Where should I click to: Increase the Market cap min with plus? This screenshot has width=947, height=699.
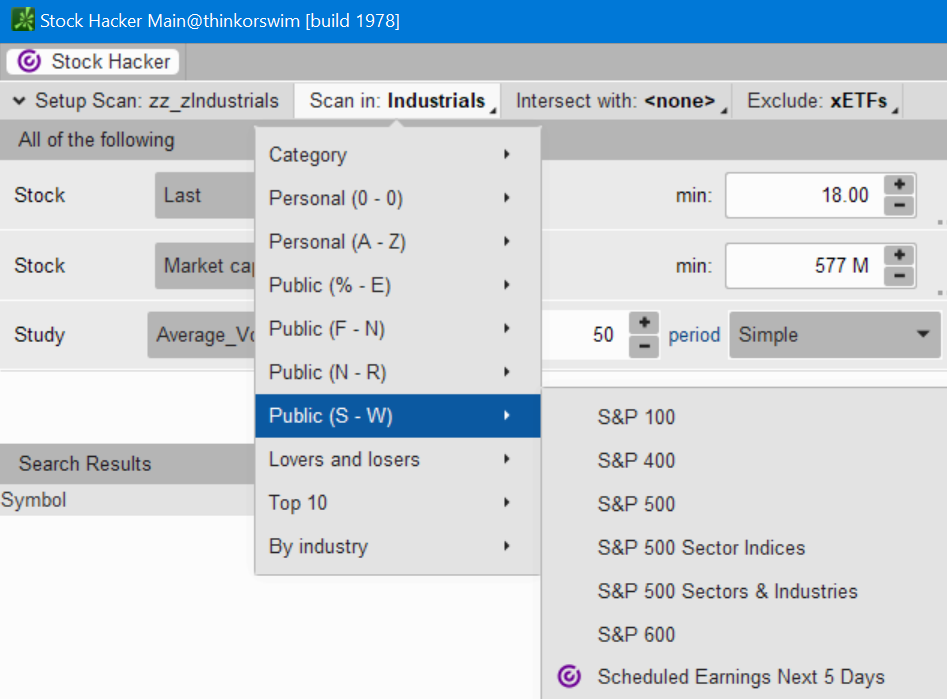(x=899, y=254)
